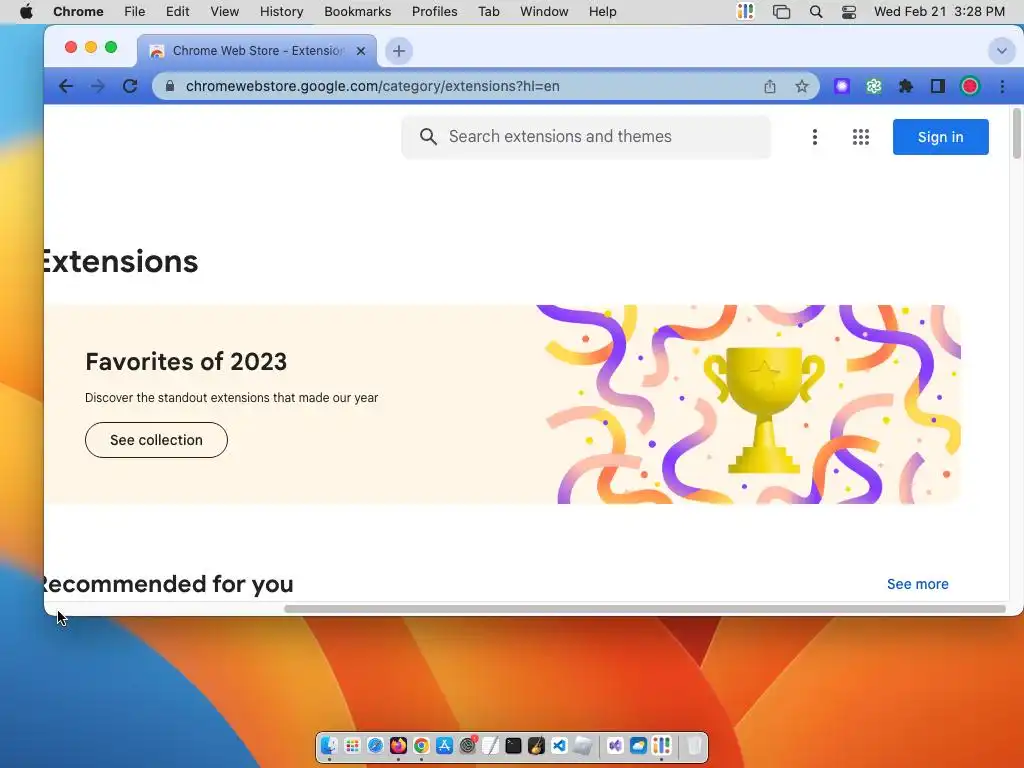Select the Chrome Web Store tab
This screenshot has width=1024, height=768.
(x=257, y=51)
